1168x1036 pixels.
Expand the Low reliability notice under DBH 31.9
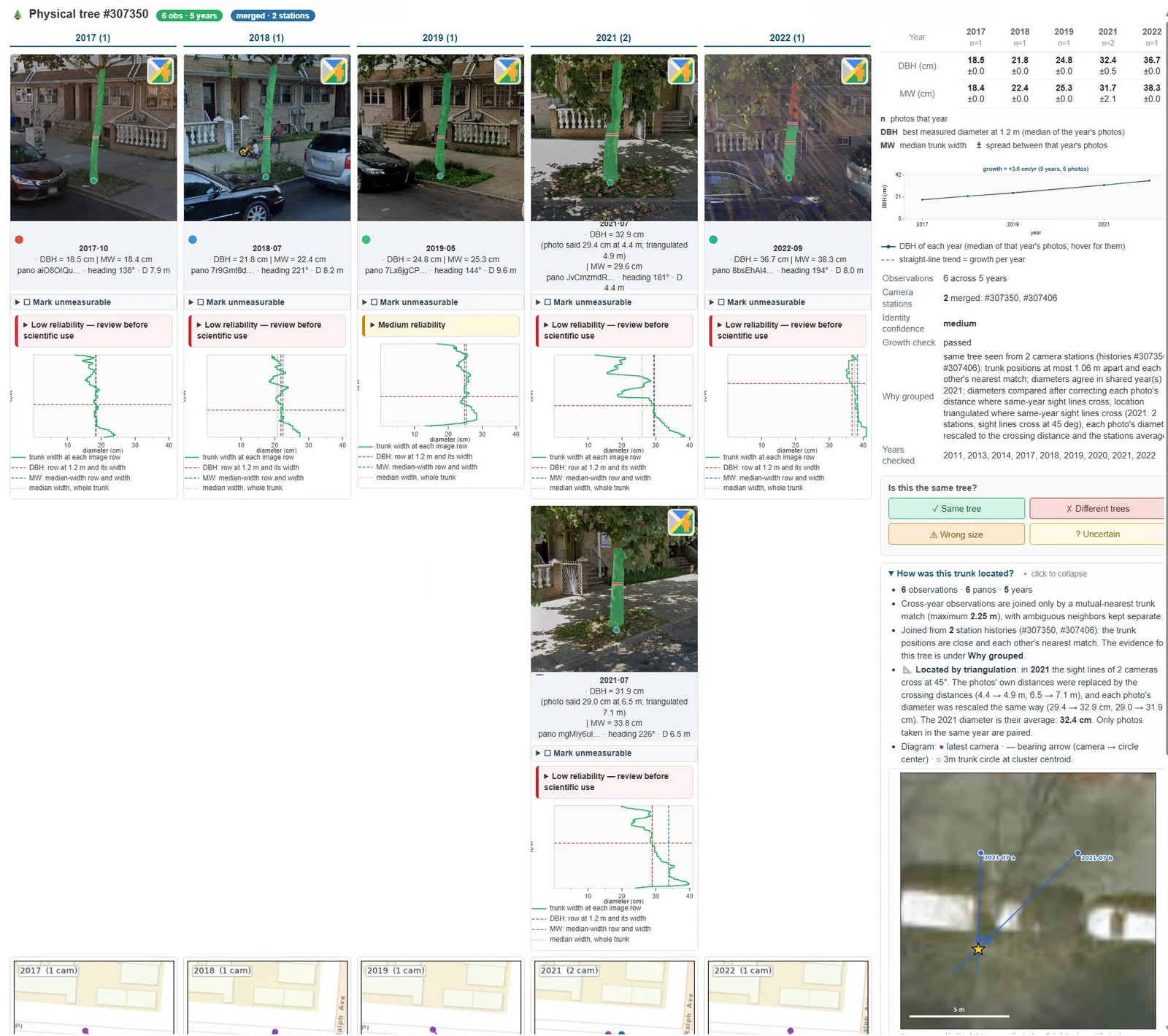[x=614, y=782]
